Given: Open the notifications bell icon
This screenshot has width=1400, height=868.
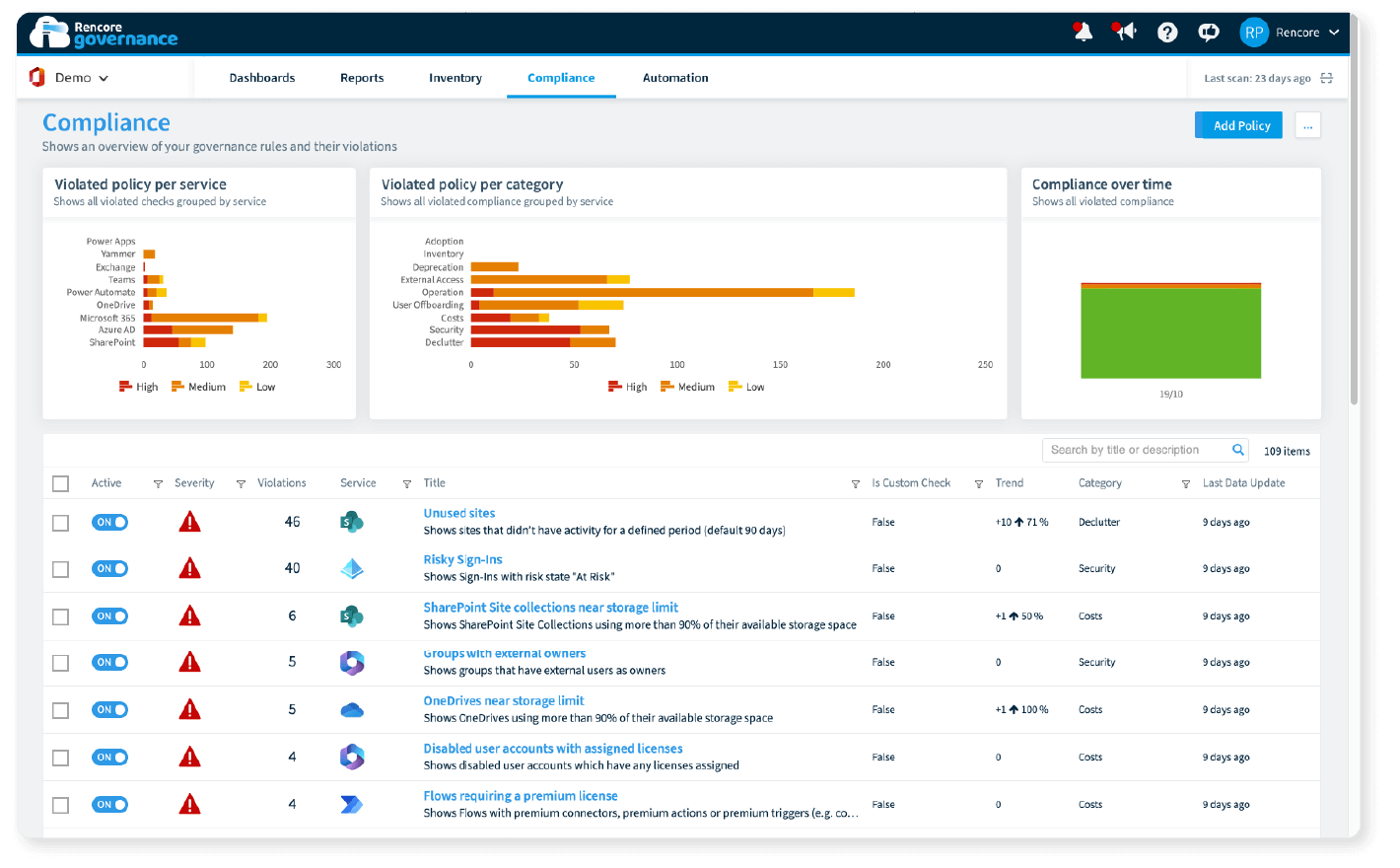Looking at the screenshot, I should coord(1083,33).
